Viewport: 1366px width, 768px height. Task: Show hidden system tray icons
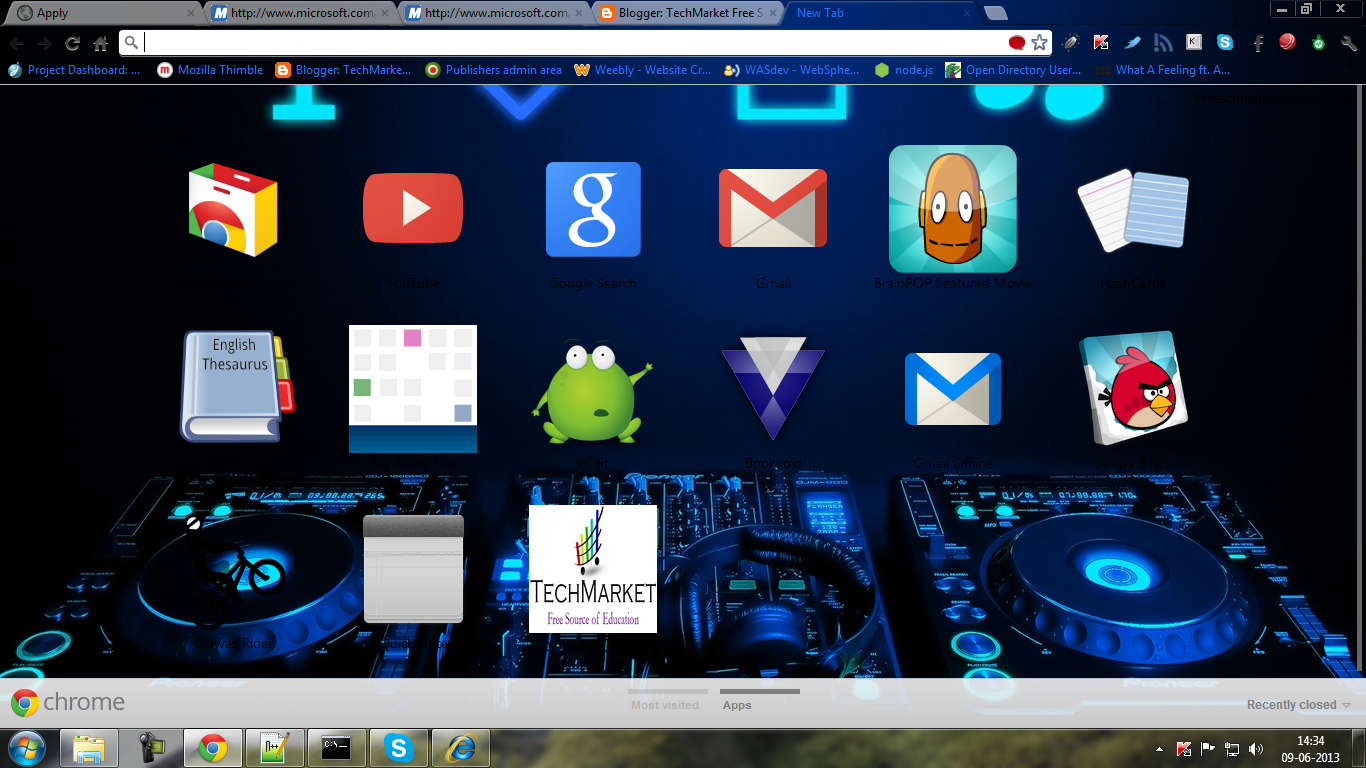[1160, 749]
